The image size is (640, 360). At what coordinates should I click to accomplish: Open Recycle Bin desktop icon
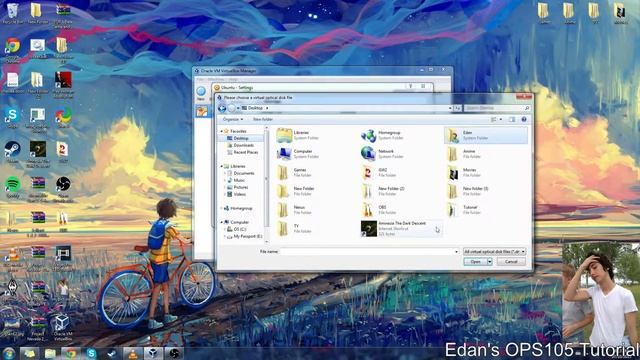tap(13, 13)
